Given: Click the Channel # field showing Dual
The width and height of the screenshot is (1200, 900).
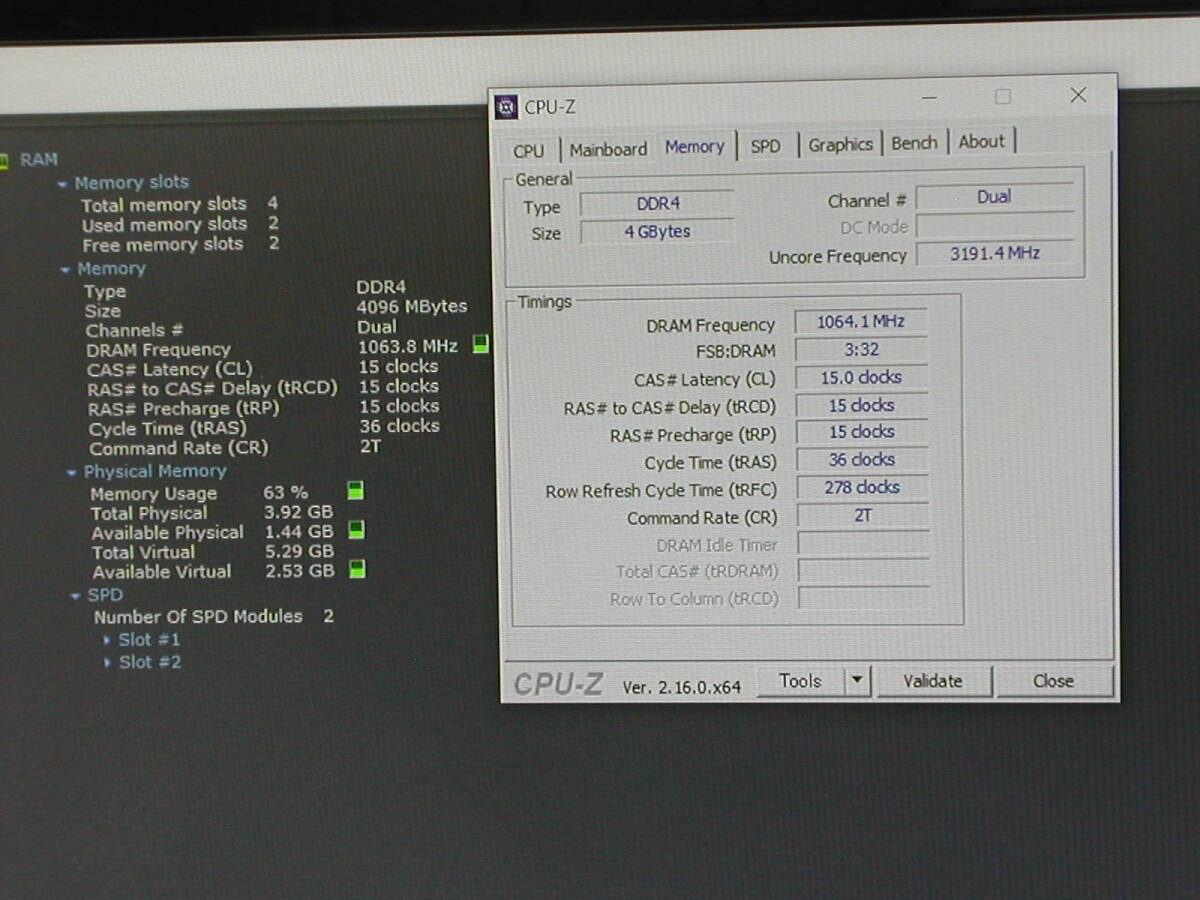Looking at the screenshot, I should [x=994, y=197].
